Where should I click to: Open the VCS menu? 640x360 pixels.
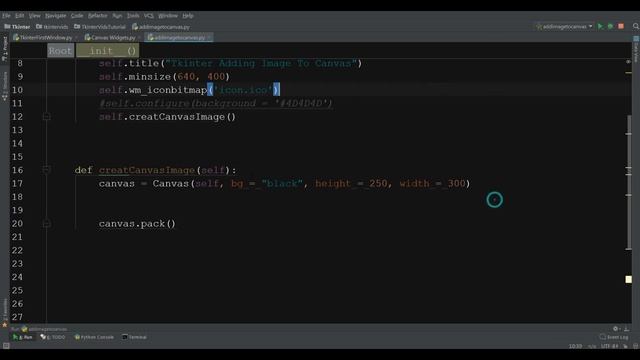coord(149,16)
